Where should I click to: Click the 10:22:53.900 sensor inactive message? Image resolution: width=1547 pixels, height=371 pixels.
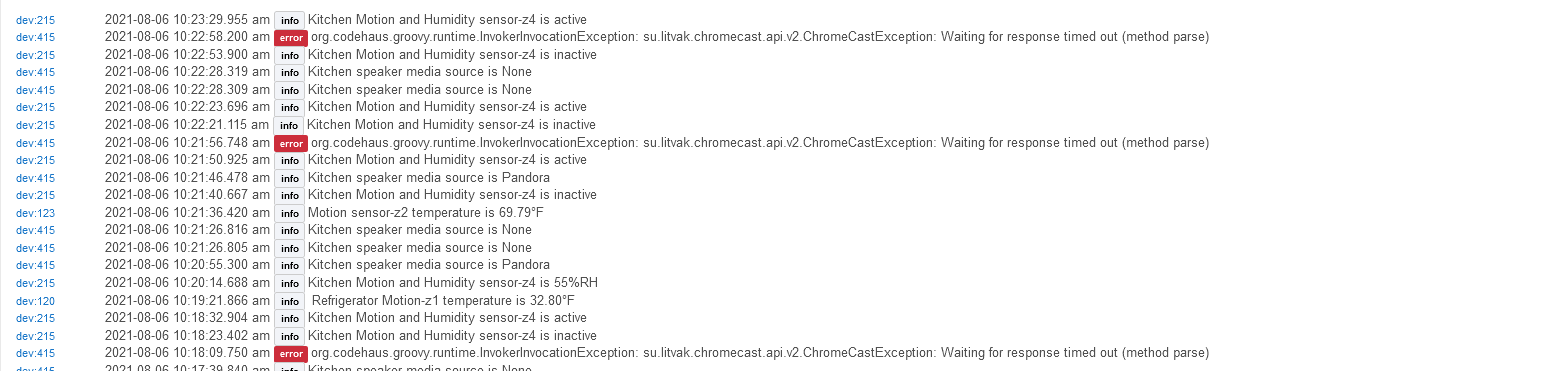[x=452, y=55]
